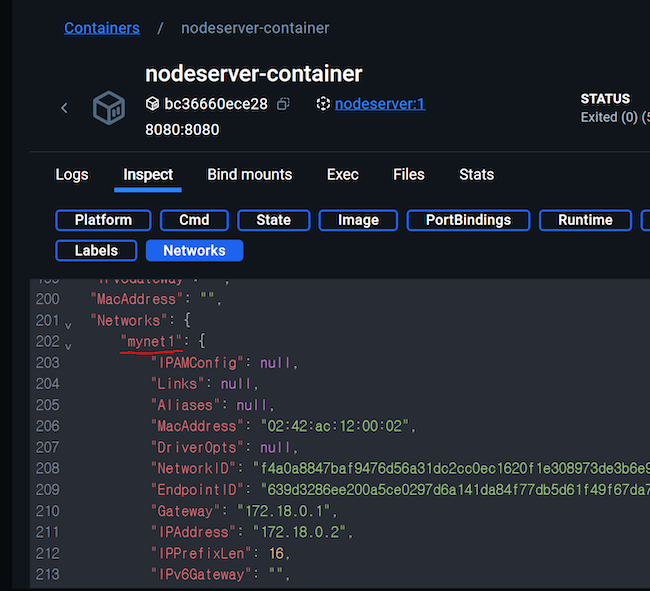The height and width of the screenshot is (591, 650).
Task: Click the nodeserver-container heading
Action: coord(254,74)
